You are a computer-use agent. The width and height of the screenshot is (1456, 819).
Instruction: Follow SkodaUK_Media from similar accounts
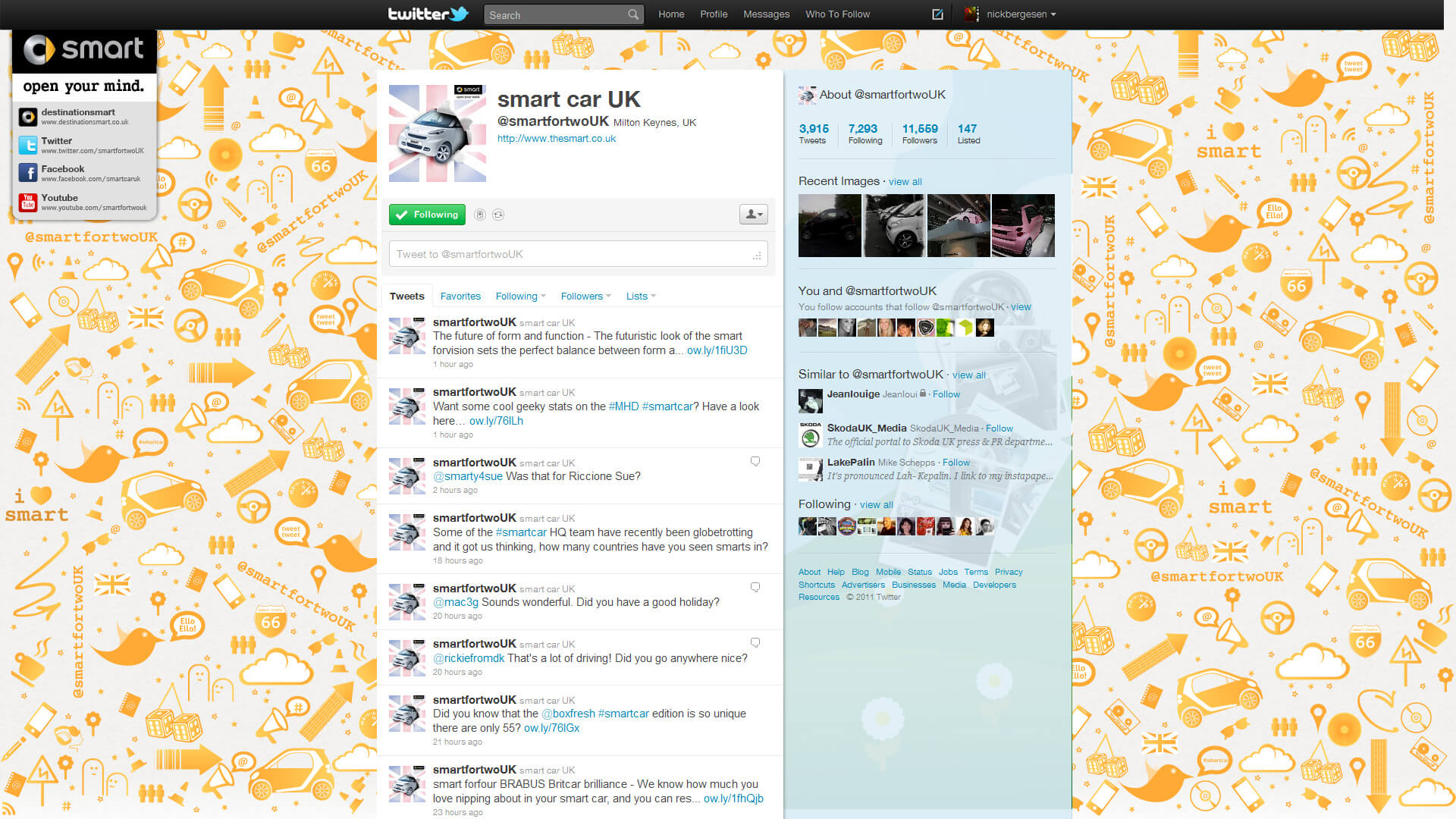point(999,428)
